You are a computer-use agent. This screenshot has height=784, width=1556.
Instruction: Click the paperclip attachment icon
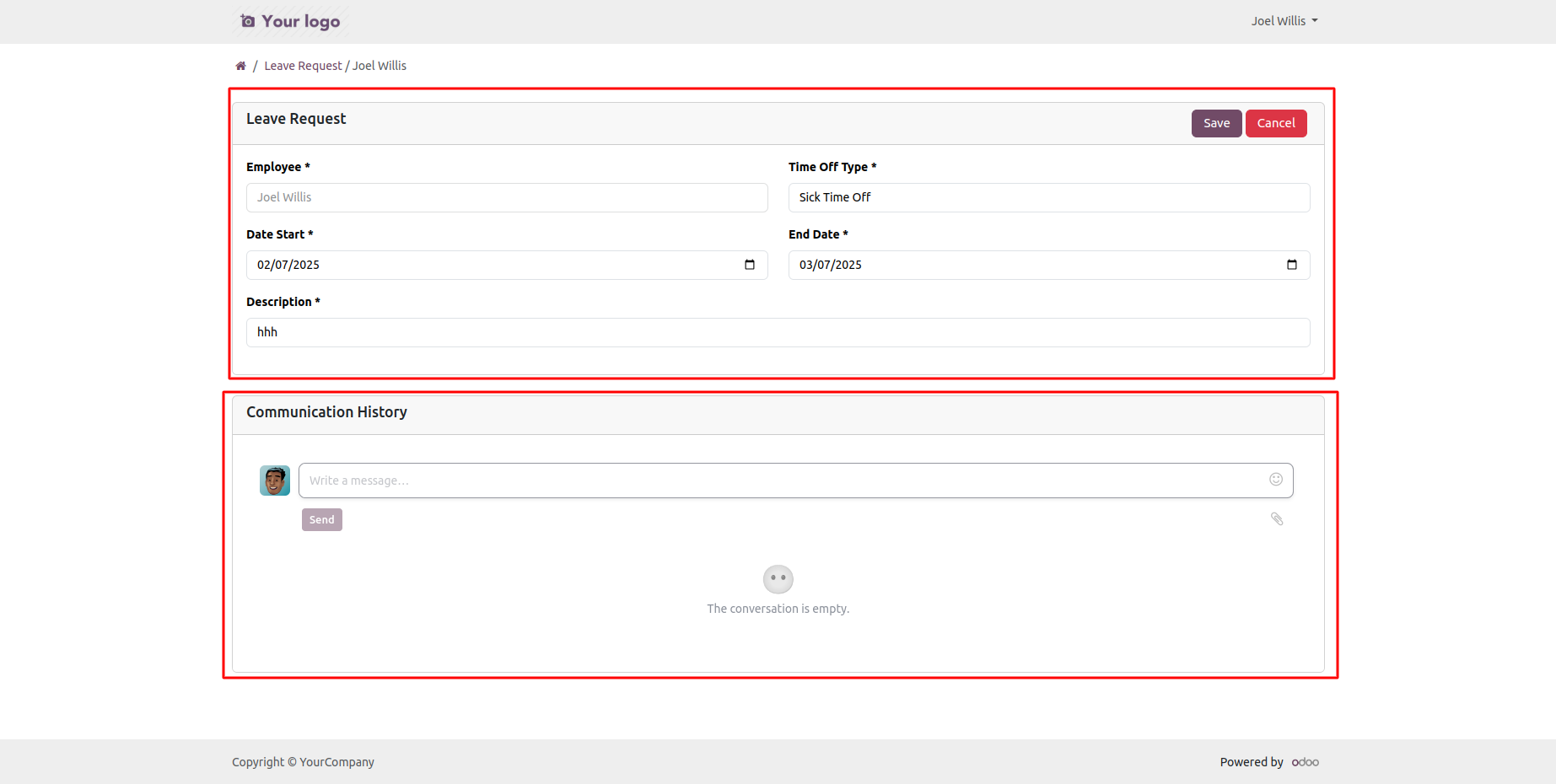[1277, 519]
